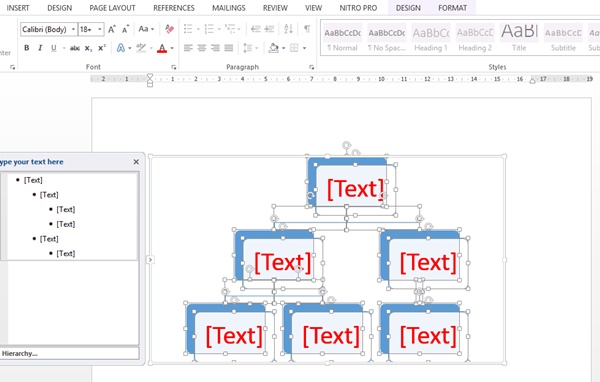Switch to the MAILINGS tab
This screenshot has width=600, height=382.
pos(229,8)
